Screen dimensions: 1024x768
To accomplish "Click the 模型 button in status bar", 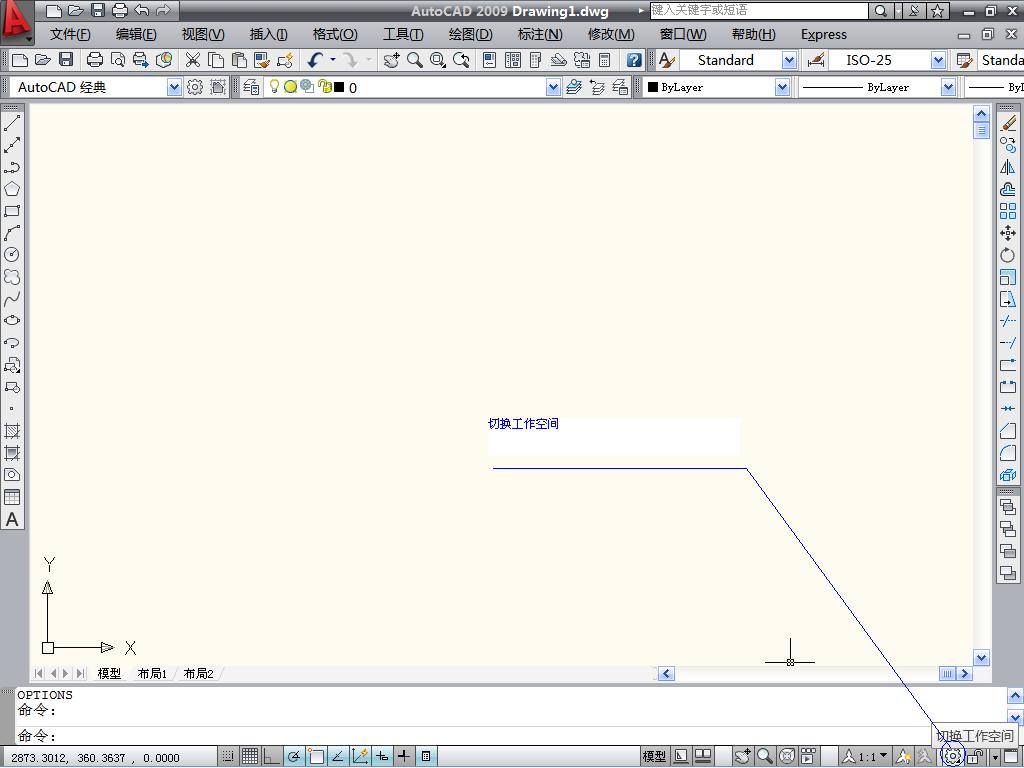I will click(654, 756).
